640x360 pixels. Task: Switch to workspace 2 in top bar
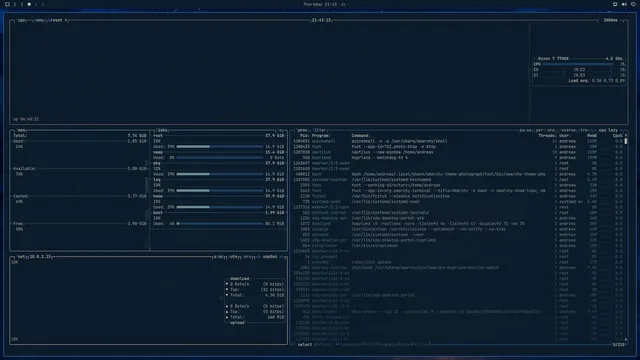[22, 4]
